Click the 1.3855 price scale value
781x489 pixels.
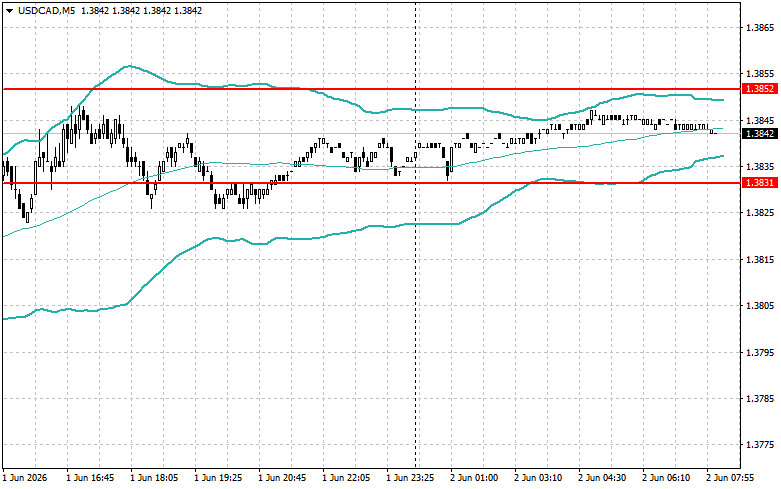tap(760, 74)
